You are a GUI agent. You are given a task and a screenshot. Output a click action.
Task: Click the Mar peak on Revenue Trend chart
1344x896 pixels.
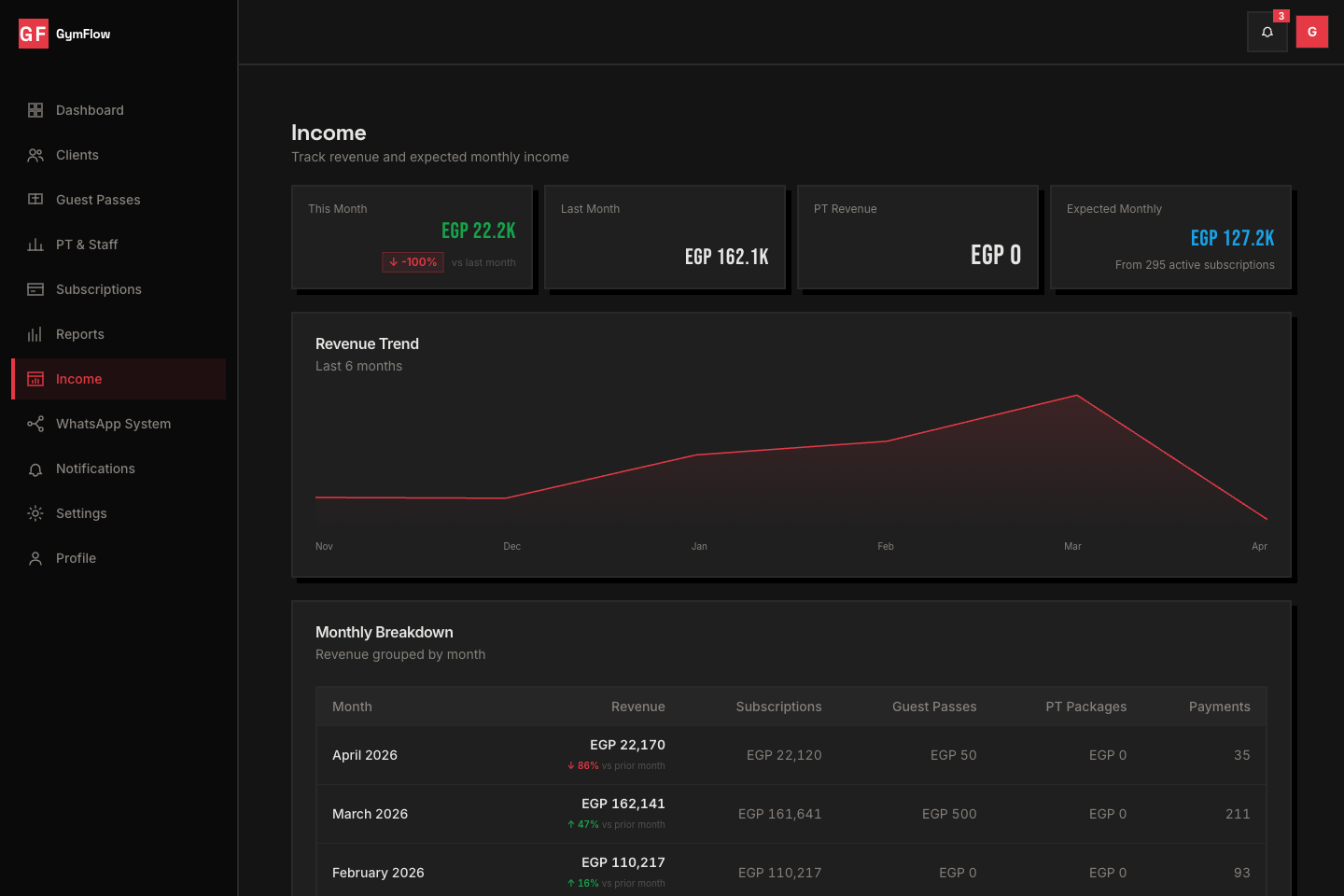pos(1076,396)
